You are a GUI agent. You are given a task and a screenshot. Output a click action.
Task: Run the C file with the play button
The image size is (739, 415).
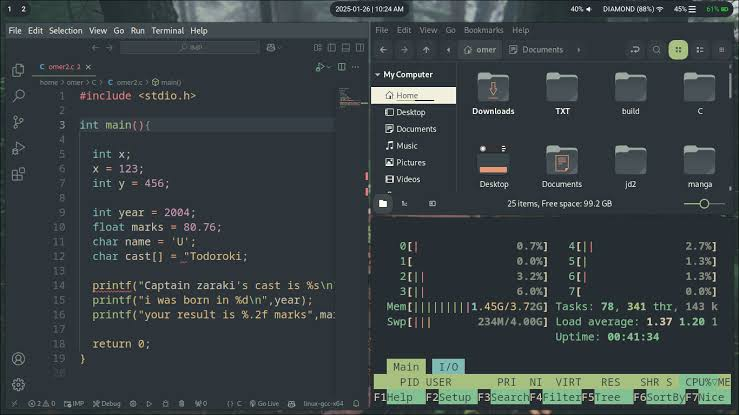tap(320, 67)
